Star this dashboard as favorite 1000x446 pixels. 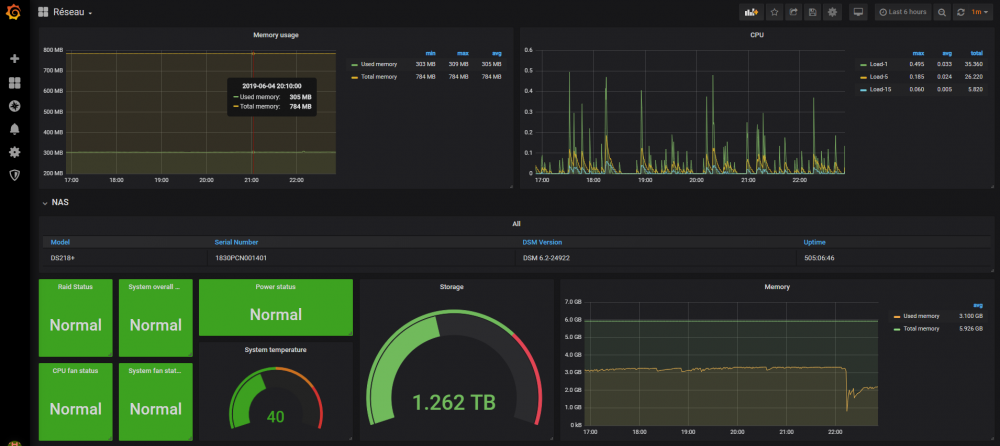[773, 12]
